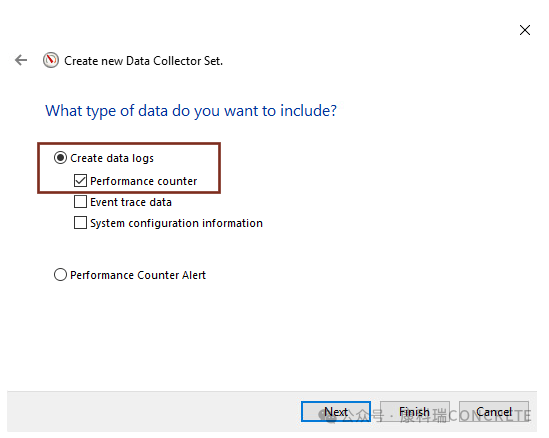Select the Create data logs radio button

point(60,158)
